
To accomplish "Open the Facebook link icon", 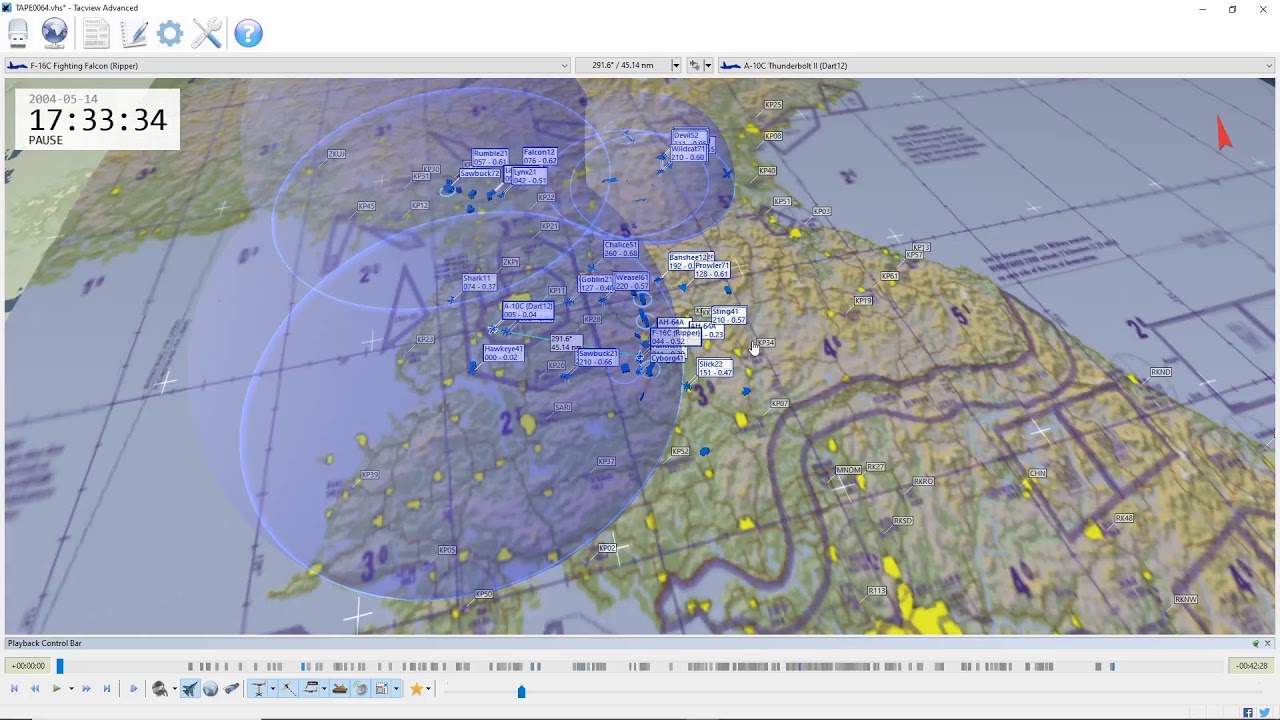I will [x=1248, y=712].
